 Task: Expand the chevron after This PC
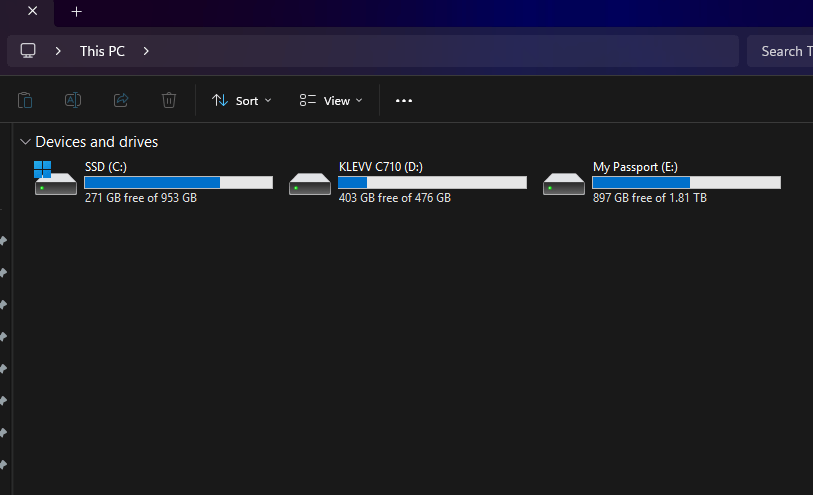(146, 51)
